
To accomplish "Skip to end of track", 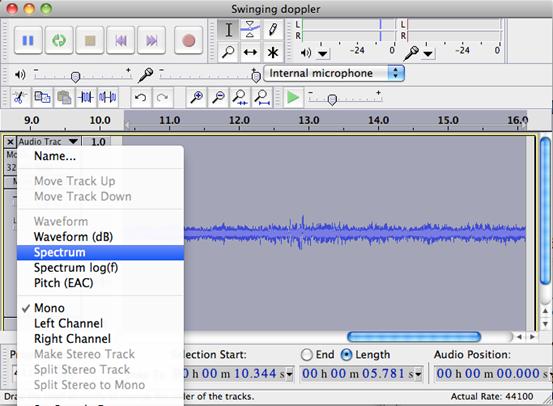I will coord(152,40).
